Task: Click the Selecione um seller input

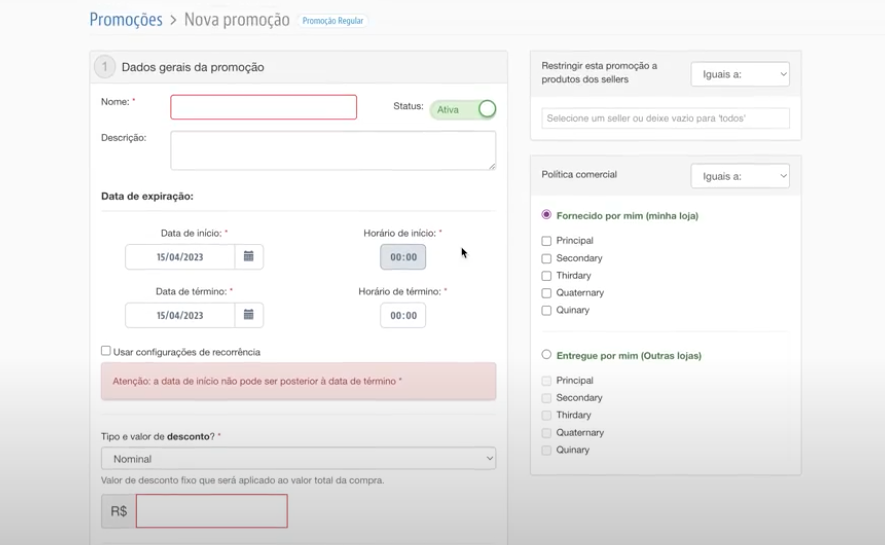Action: coord(665,118)
